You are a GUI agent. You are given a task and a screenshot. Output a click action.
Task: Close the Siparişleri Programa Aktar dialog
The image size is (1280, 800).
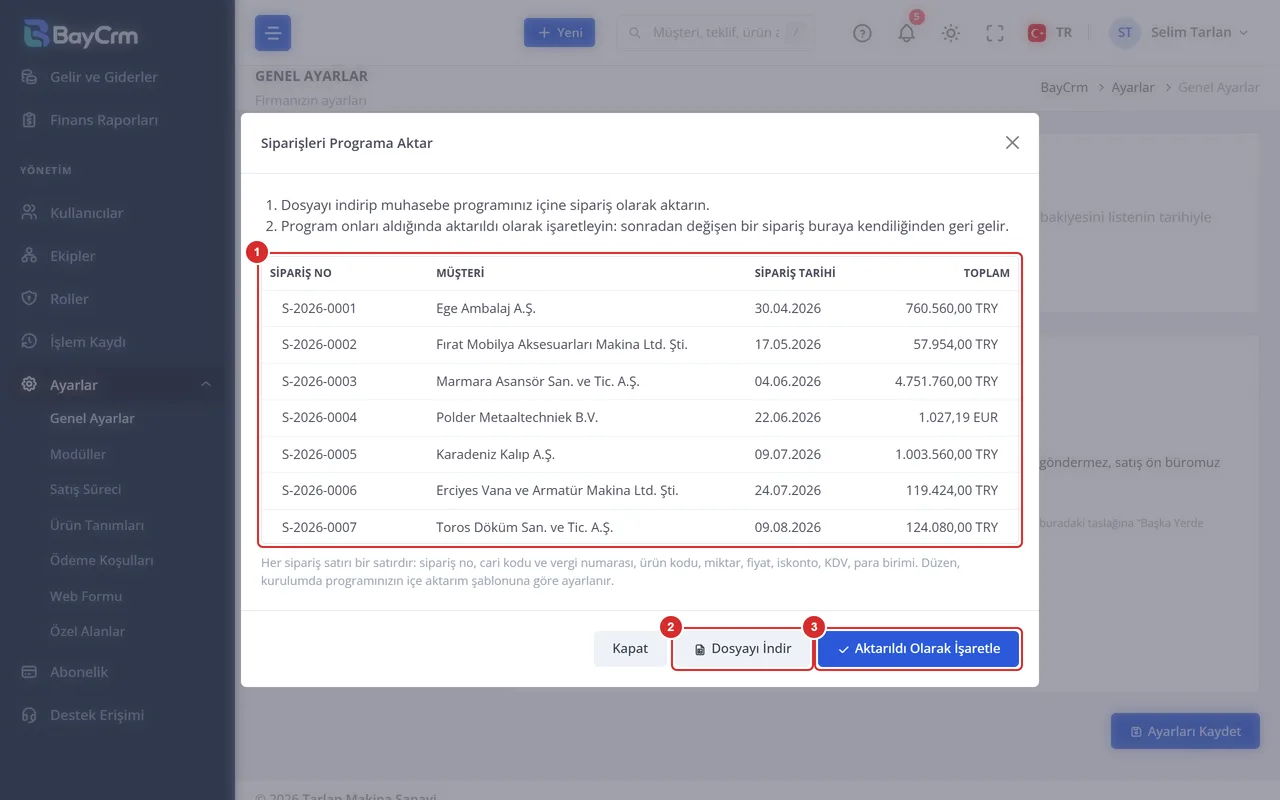(x=1012, y=143)
